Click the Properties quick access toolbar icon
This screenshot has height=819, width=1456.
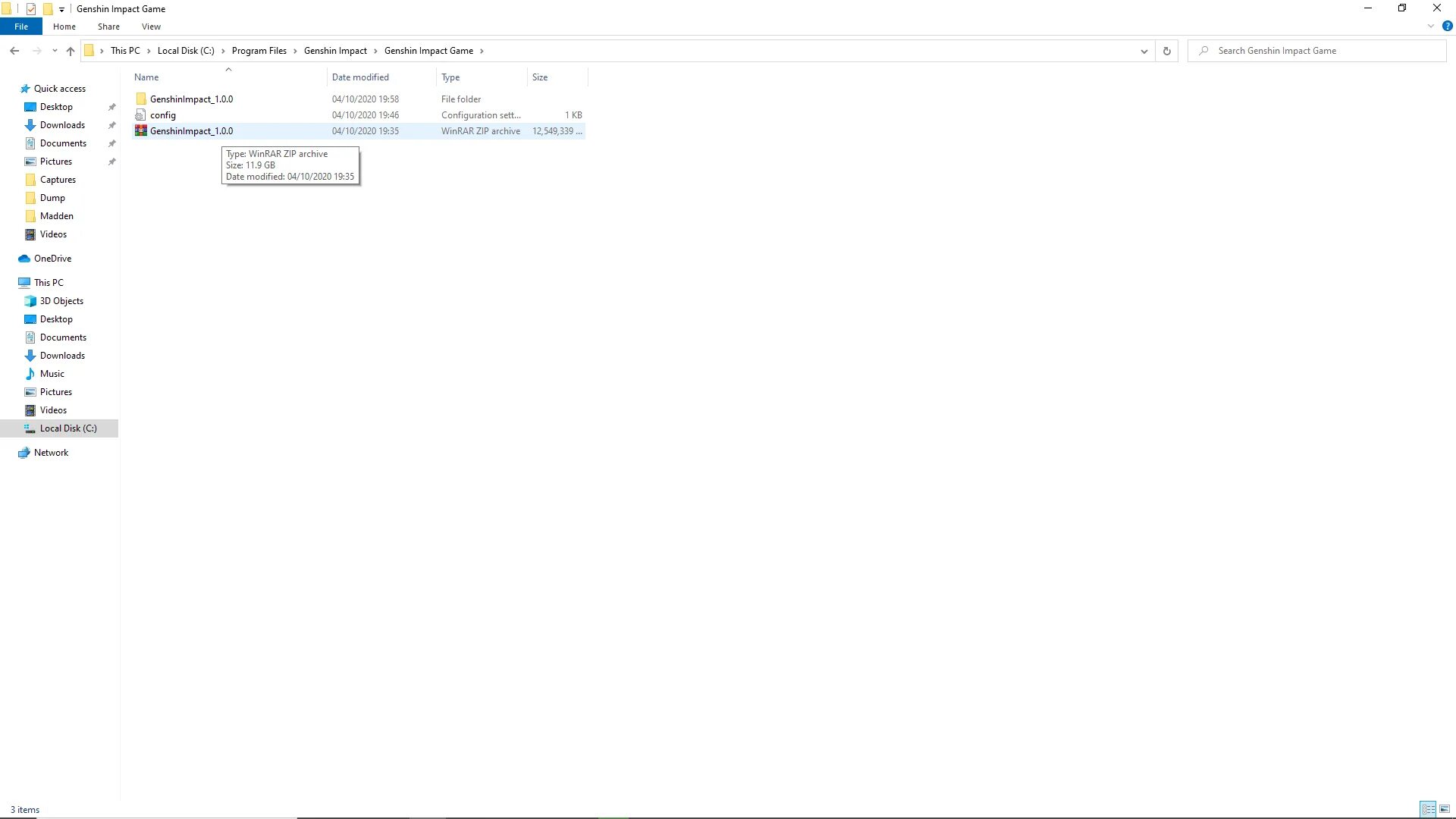31,9
